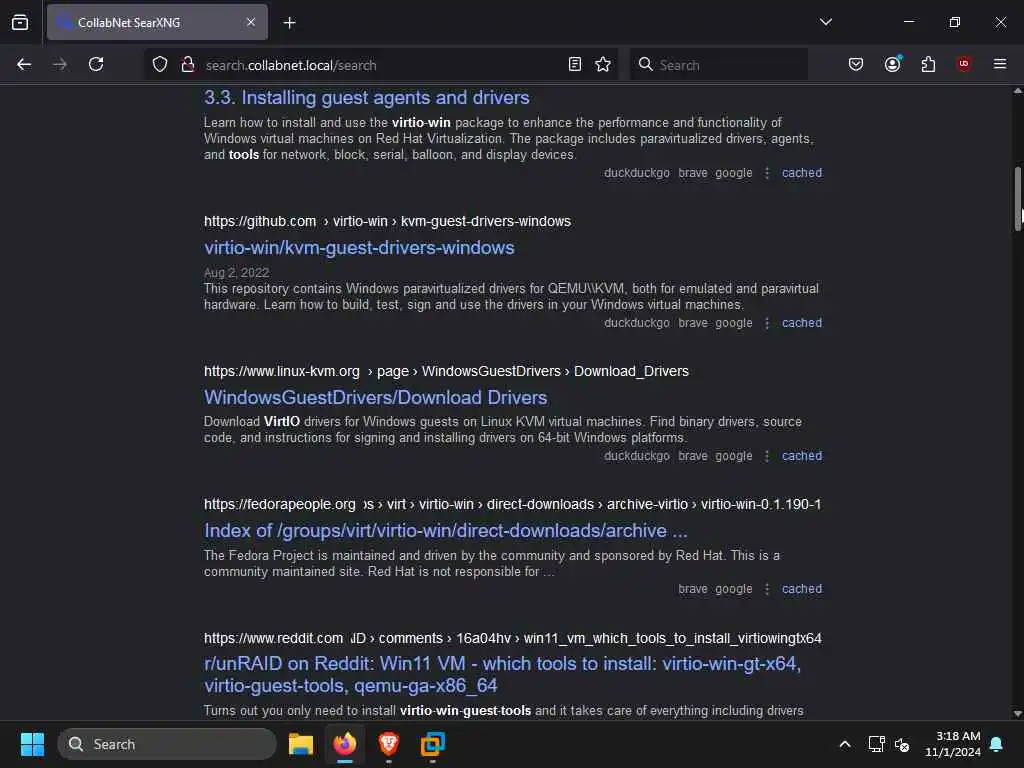
Task: Open Save to Pocket icon
Action: (x=856, y=64)
